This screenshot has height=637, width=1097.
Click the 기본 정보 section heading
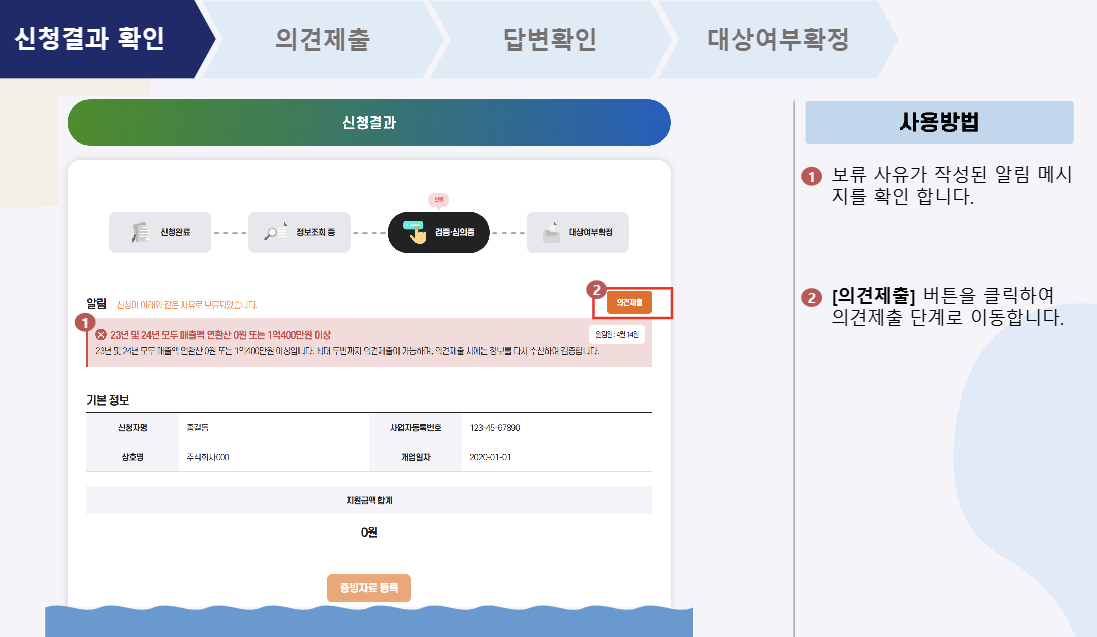108,400
